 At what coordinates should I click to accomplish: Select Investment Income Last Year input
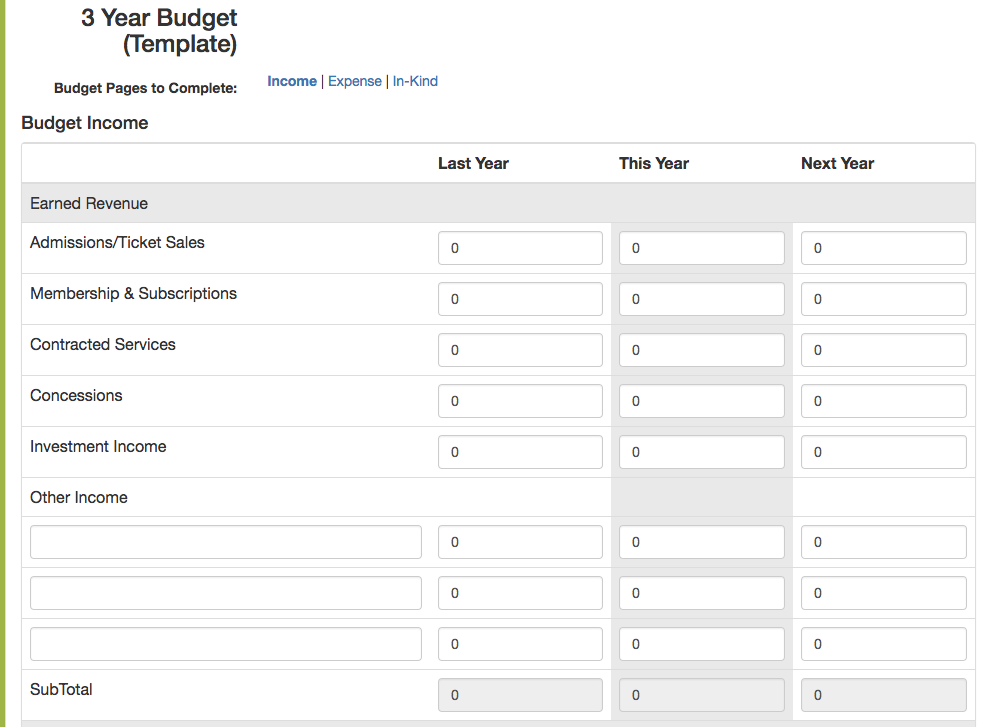520,452
